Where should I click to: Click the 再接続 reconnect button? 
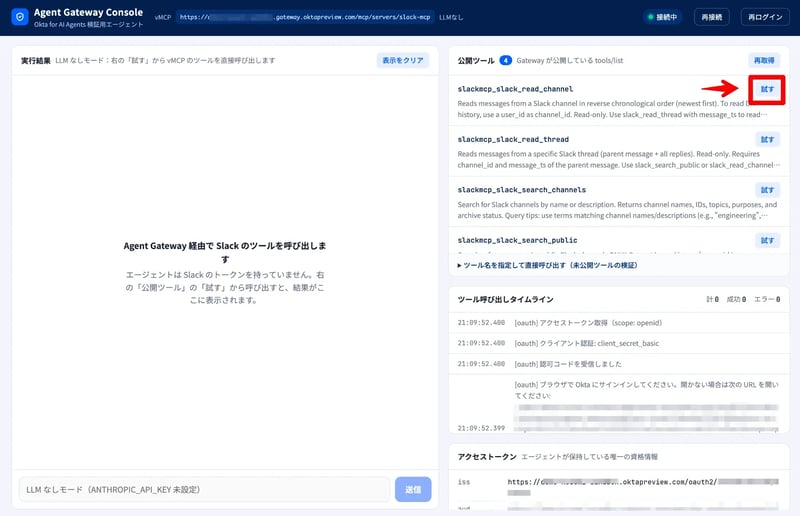pyautogui.click(x=711, y=17)
